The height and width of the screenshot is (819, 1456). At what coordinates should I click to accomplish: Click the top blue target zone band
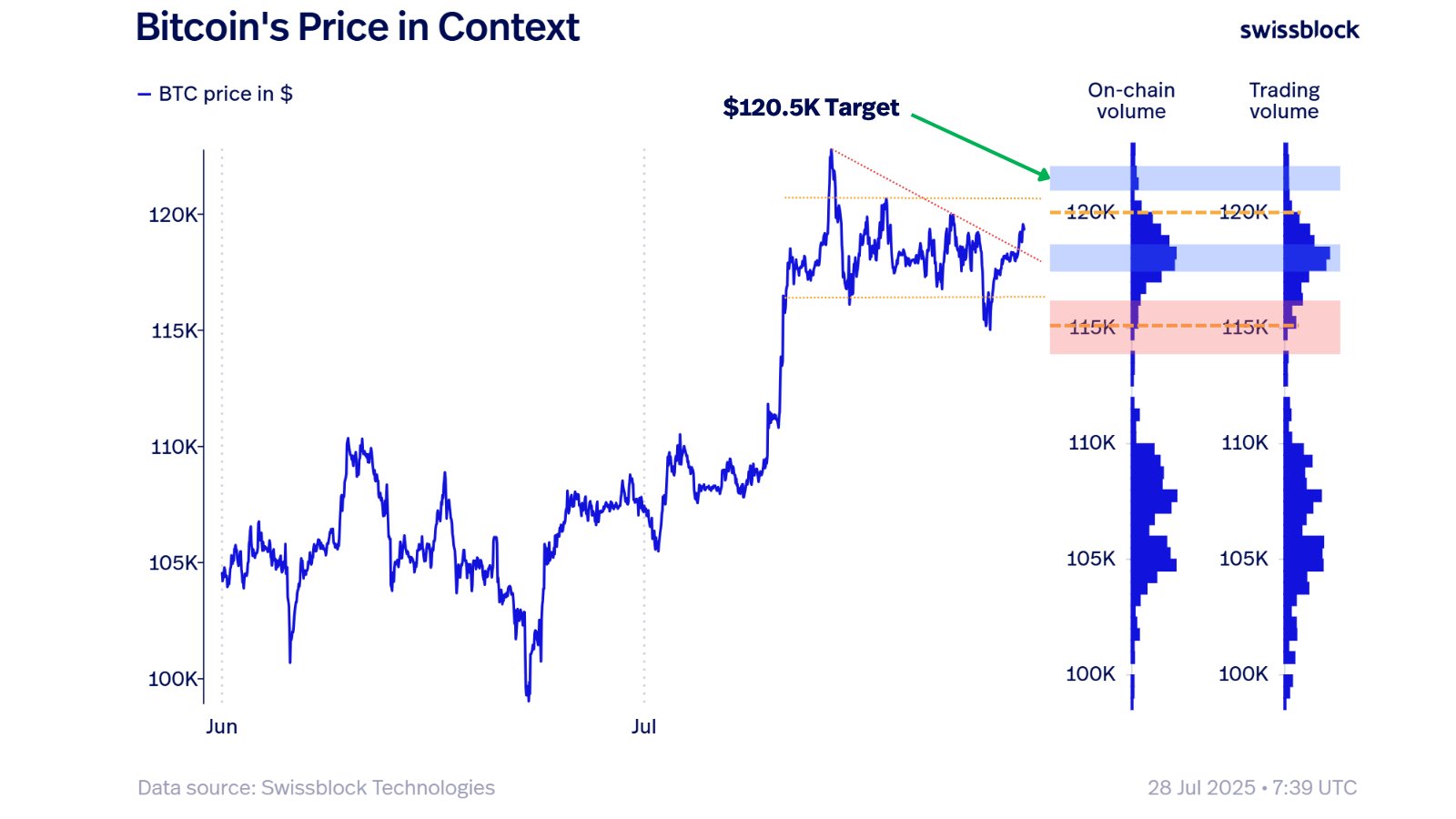click(1194, 178)
